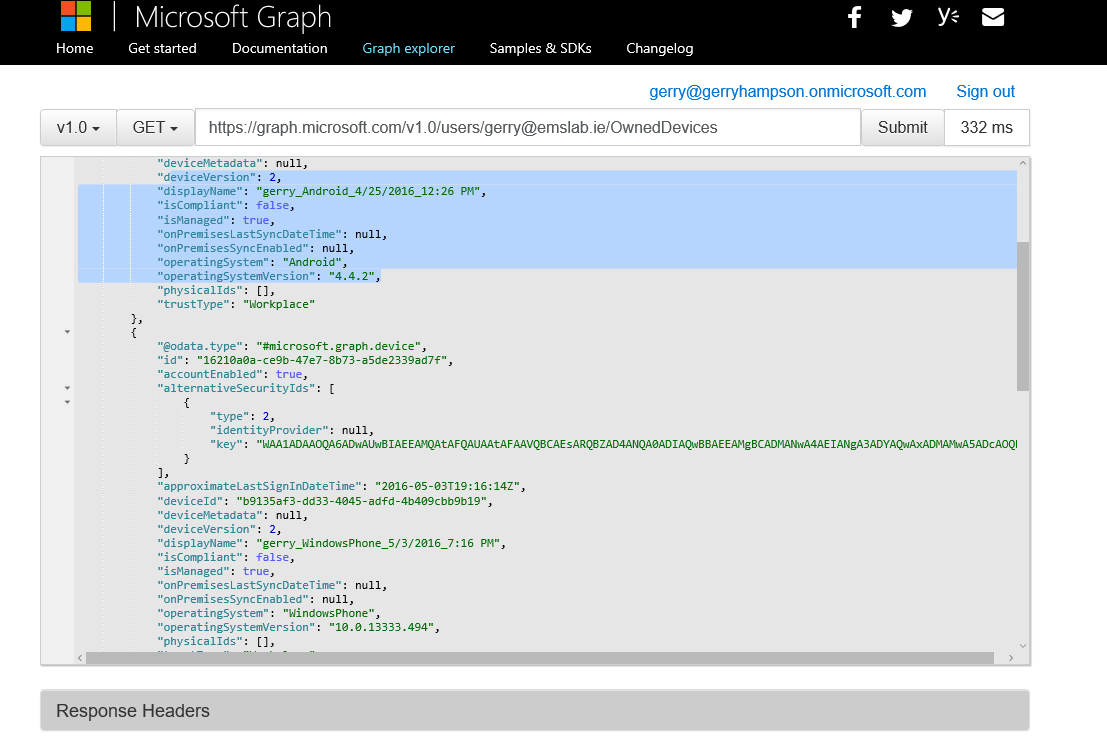This screenshot has height=744, width=1107.
Task: View the Changelog
Action: coord(659,48)
